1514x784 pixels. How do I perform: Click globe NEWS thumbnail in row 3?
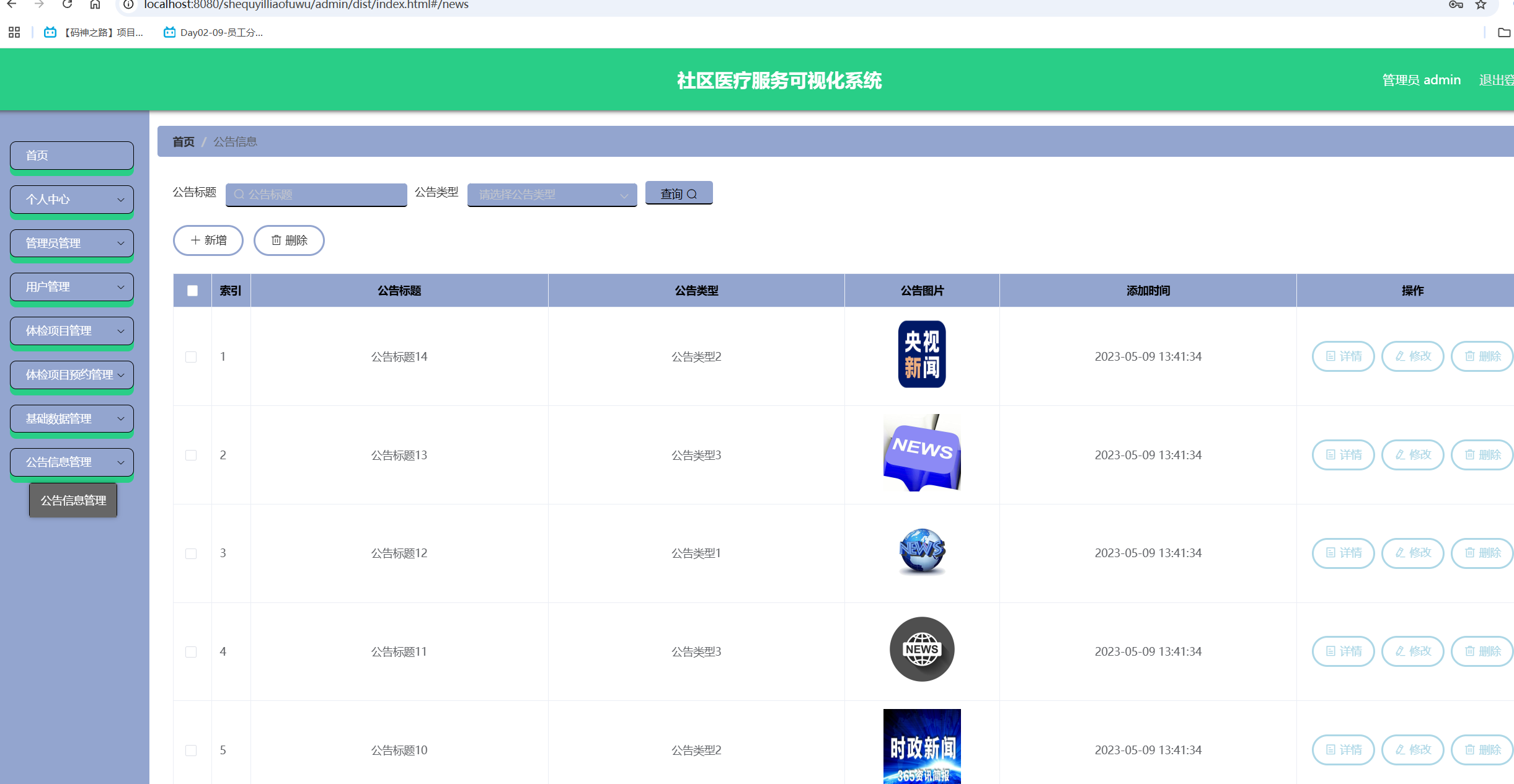coord(922,551)
